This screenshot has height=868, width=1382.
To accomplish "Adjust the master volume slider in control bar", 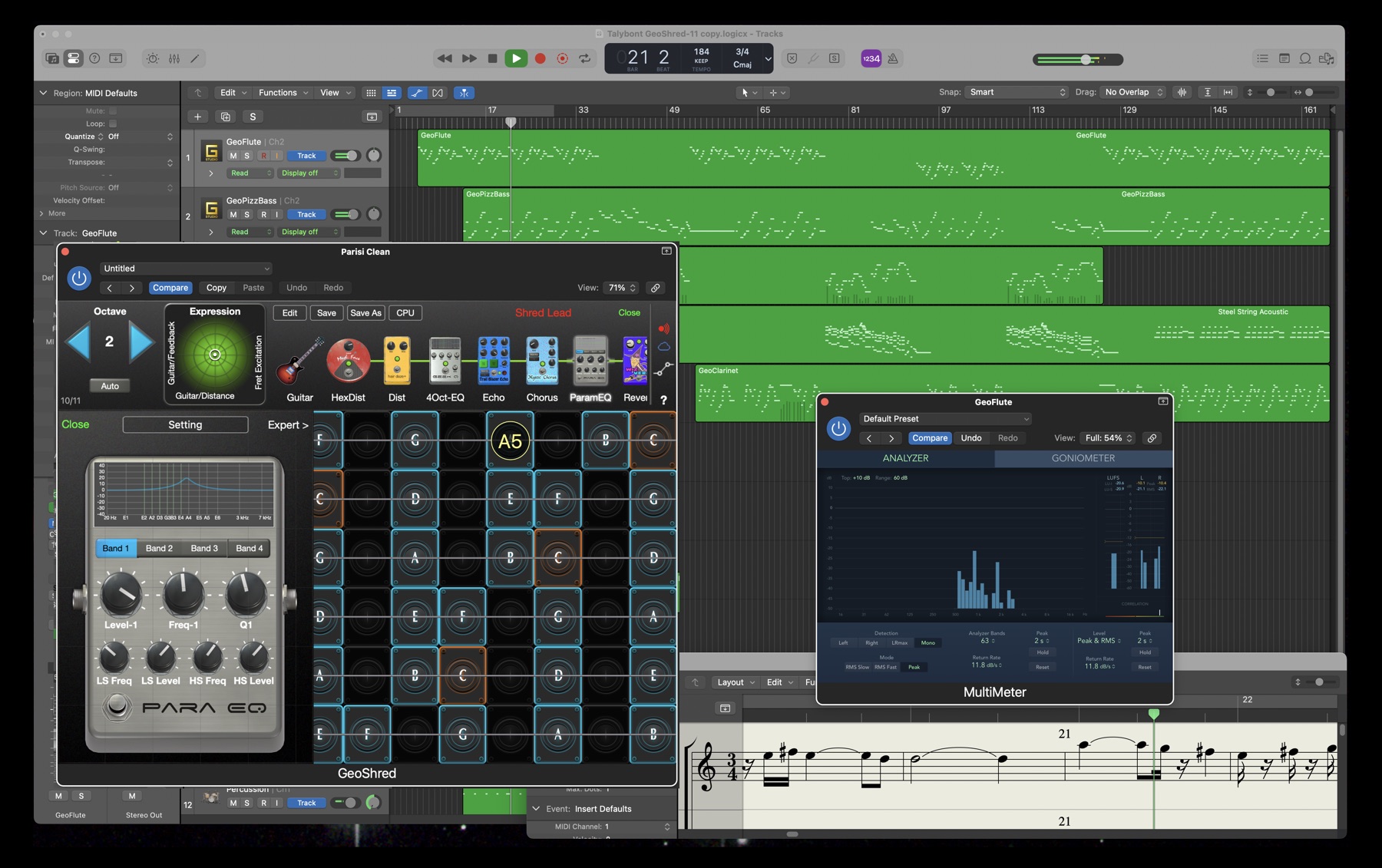I will coord(1078,59).
